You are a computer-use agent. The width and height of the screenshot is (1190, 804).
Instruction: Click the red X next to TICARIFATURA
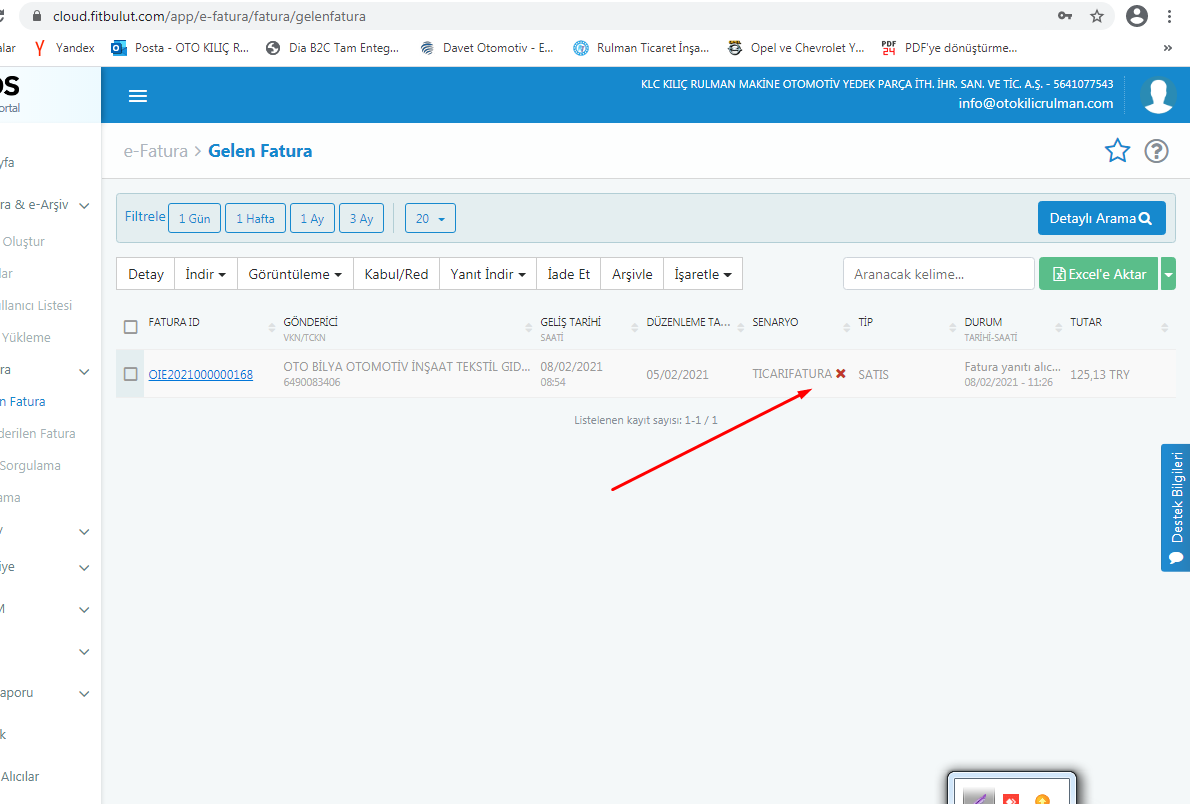[841, 374]
